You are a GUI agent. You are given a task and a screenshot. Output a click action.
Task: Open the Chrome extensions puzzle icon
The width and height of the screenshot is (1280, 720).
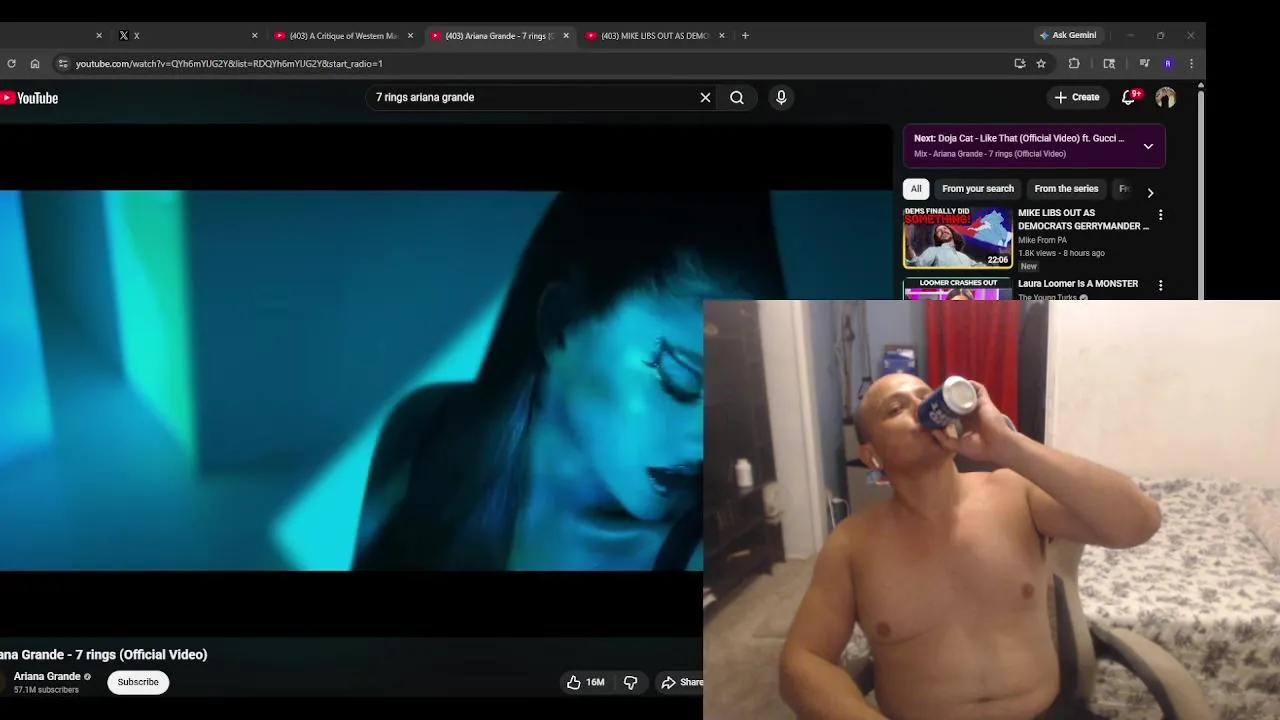[x=1074, y=63]
